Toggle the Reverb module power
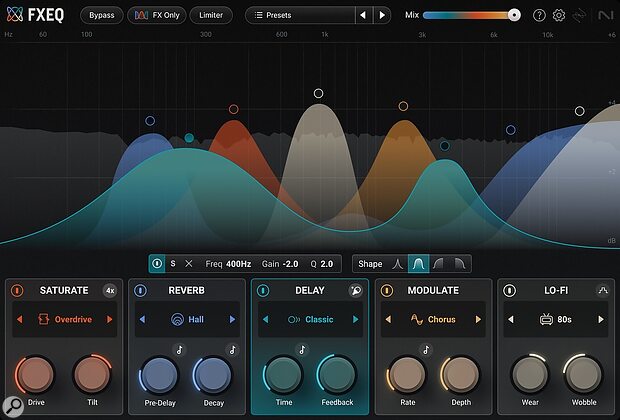 click(140, 291)
